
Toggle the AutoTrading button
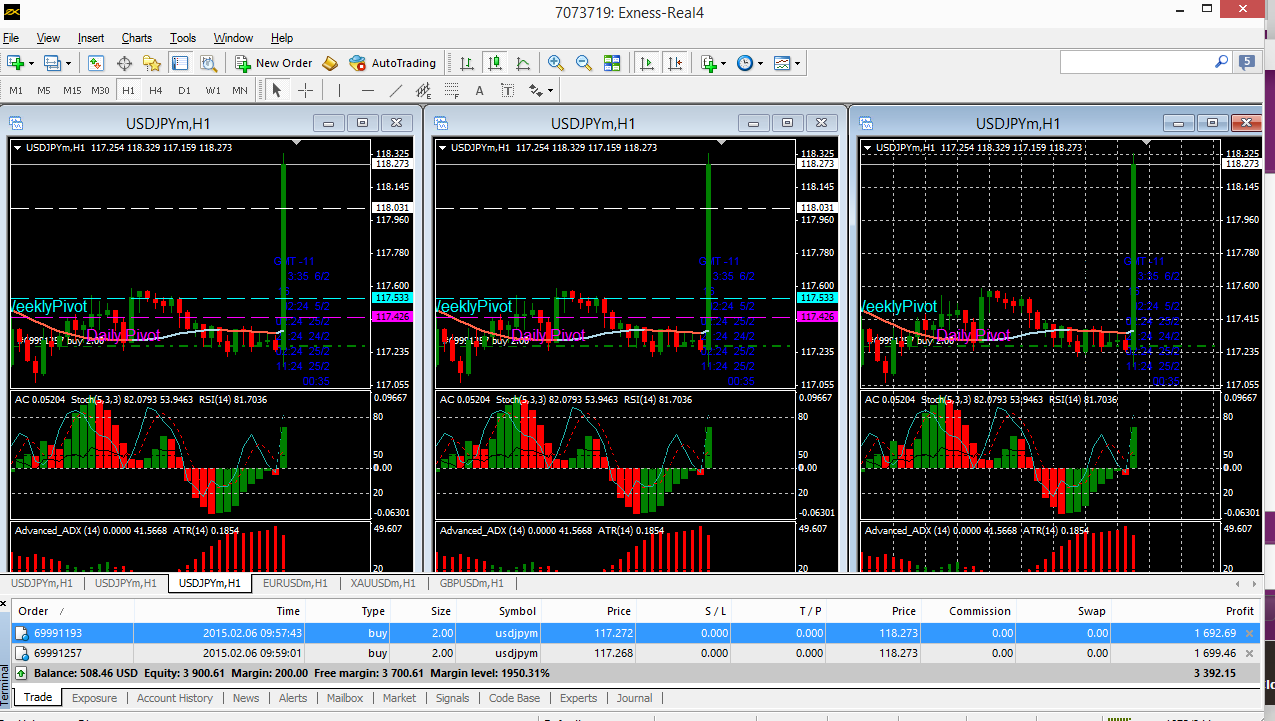392,63
